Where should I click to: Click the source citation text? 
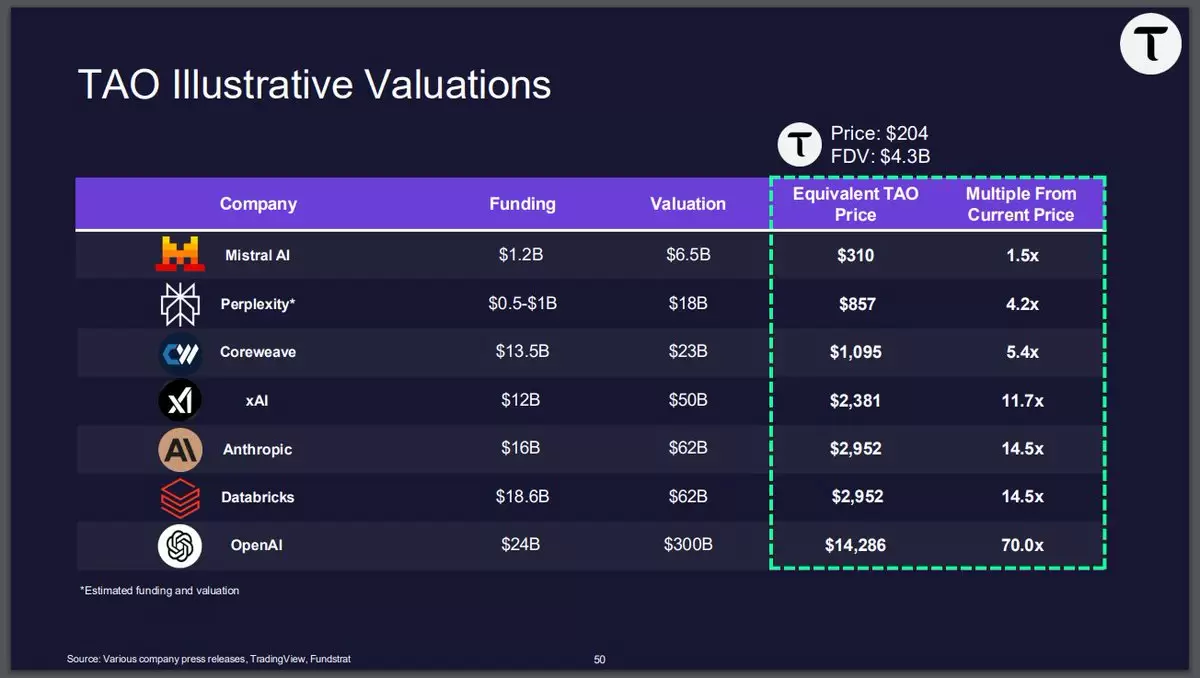tap(209, 659)
